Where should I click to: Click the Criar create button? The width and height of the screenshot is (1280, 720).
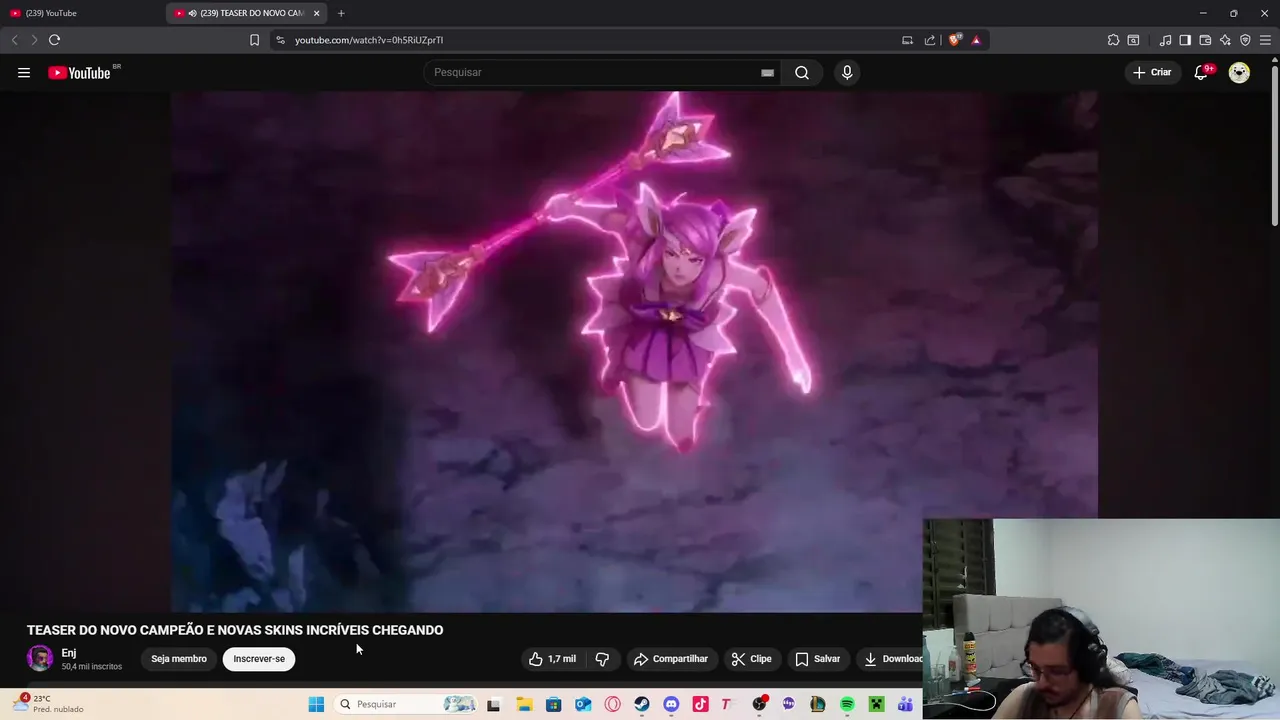(x=1152, y=72)
